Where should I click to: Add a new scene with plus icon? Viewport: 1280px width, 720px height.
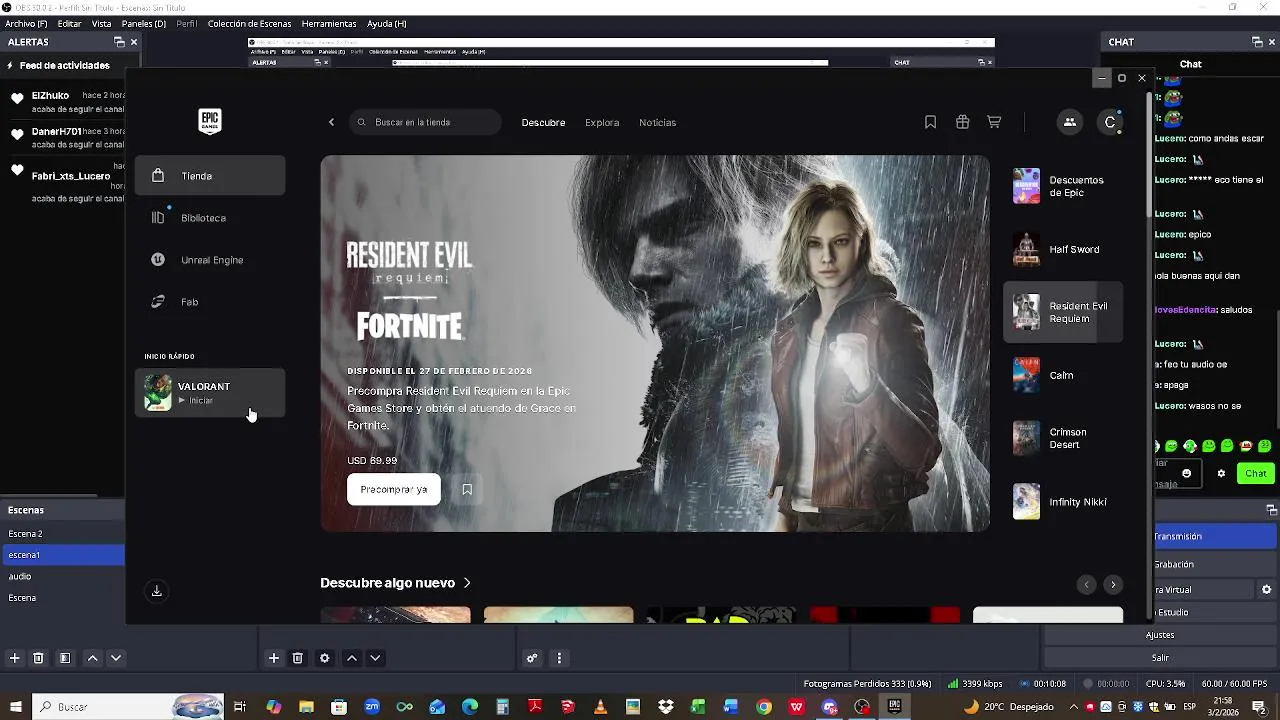click(14, 658)
